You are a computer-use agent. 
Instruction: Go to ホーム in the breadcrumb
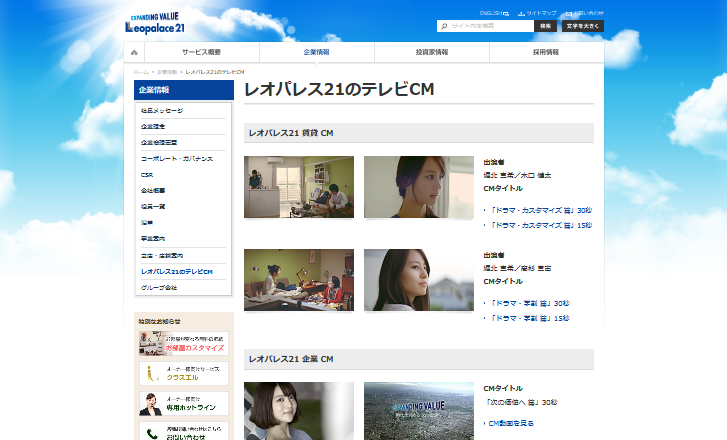[x=140, y=72]
